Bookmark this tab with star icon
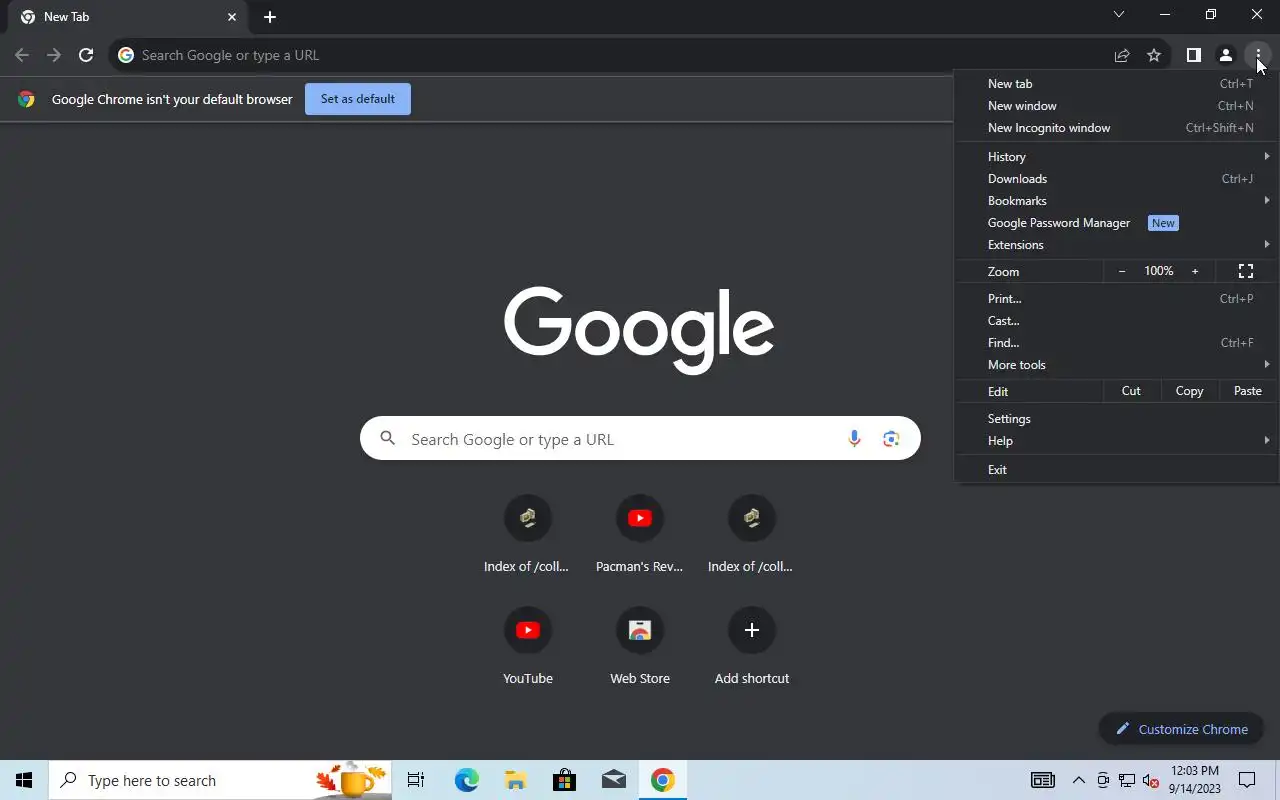This screenshot has height=800, width=1280. pos(1154,55)
